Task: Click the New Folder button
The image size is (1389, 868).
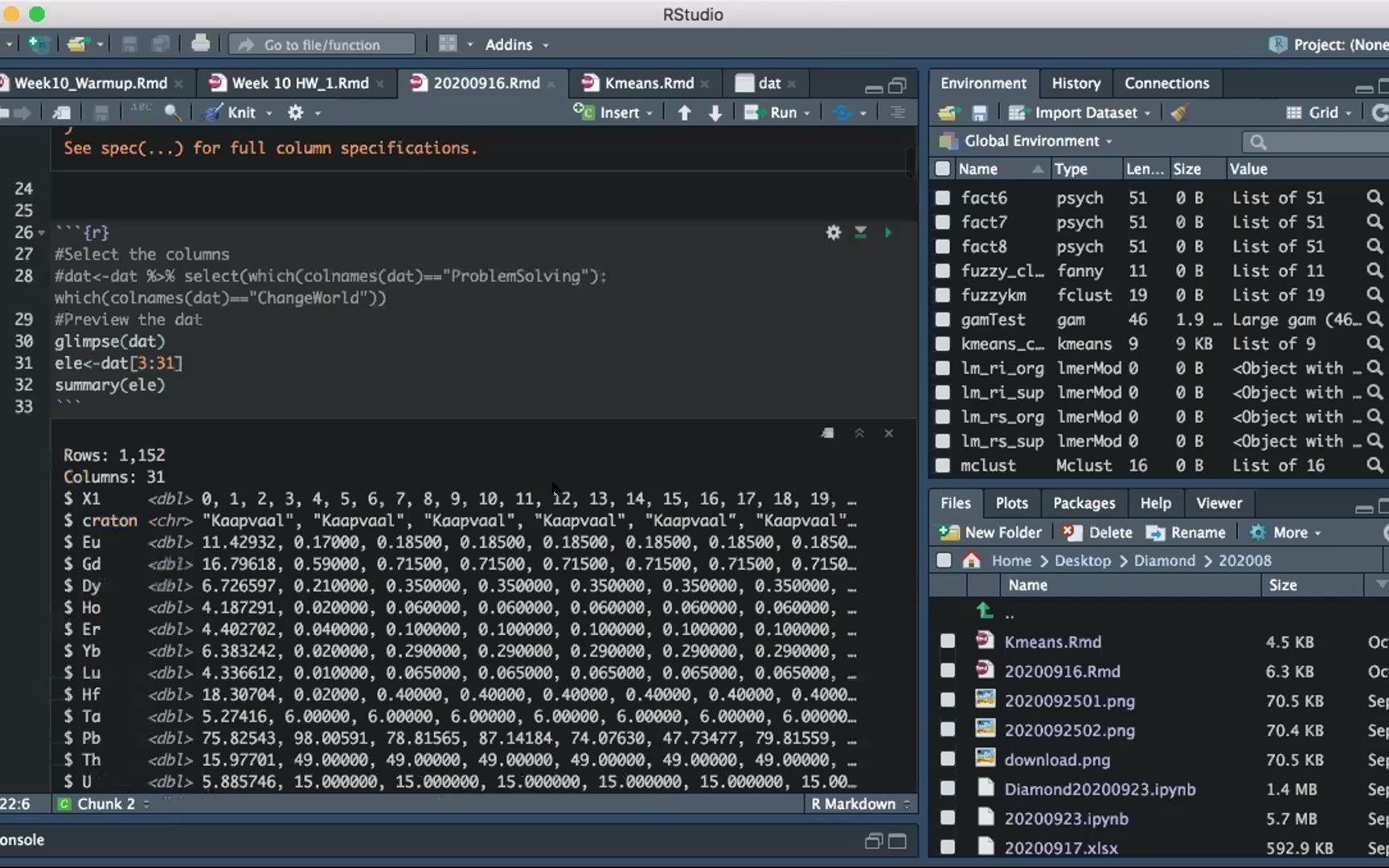Action: click(x=990, y=533)
